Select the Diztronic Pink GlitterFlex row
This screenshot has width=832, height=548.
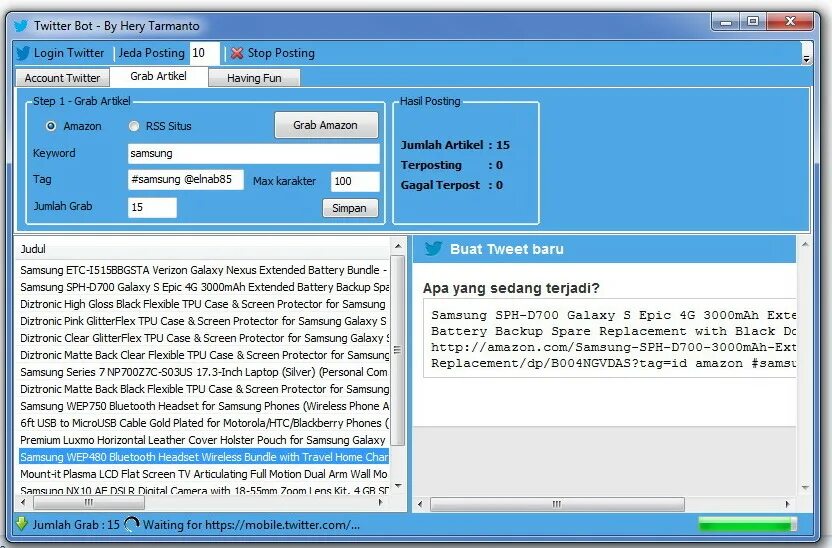tap(204, 321)
